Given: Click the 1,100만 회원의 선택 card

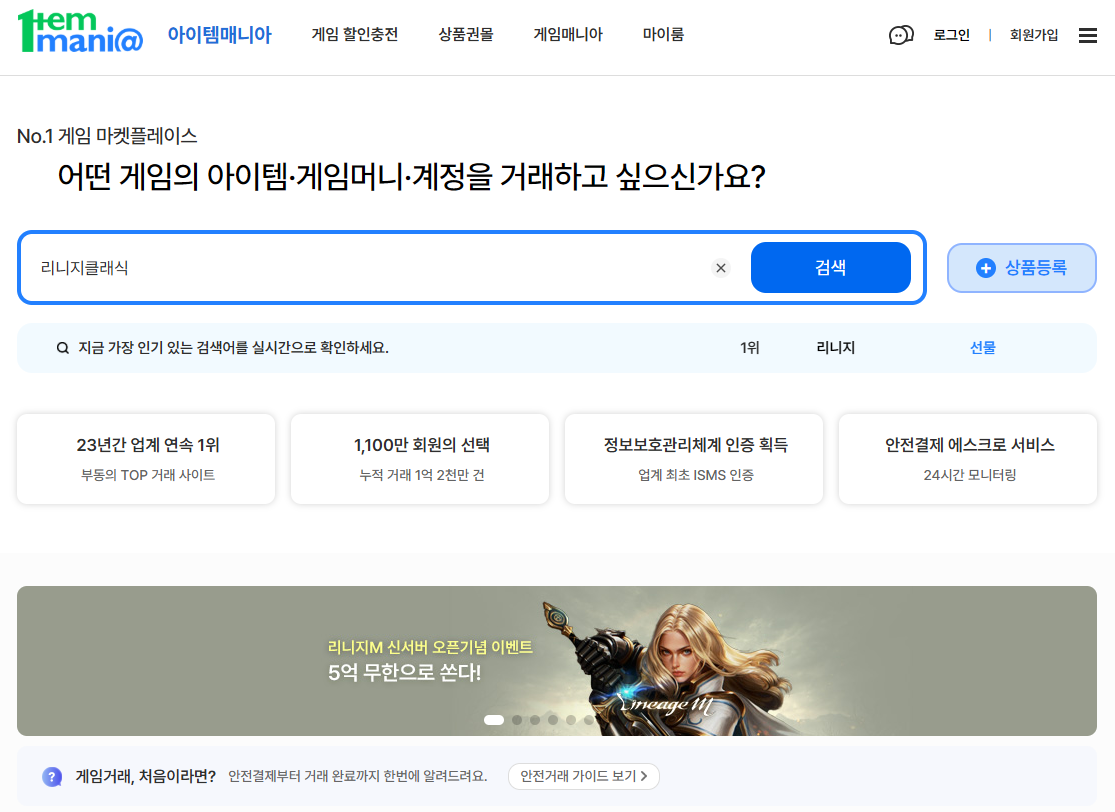Looking at the screenshot, I should [420, 459].
